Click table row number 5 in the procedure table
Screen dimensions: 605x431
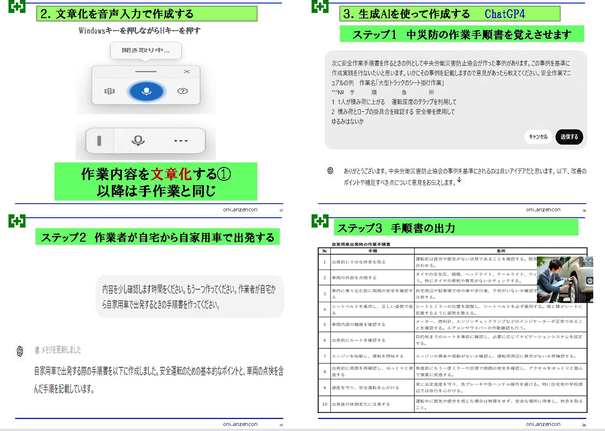pos(453,325)
